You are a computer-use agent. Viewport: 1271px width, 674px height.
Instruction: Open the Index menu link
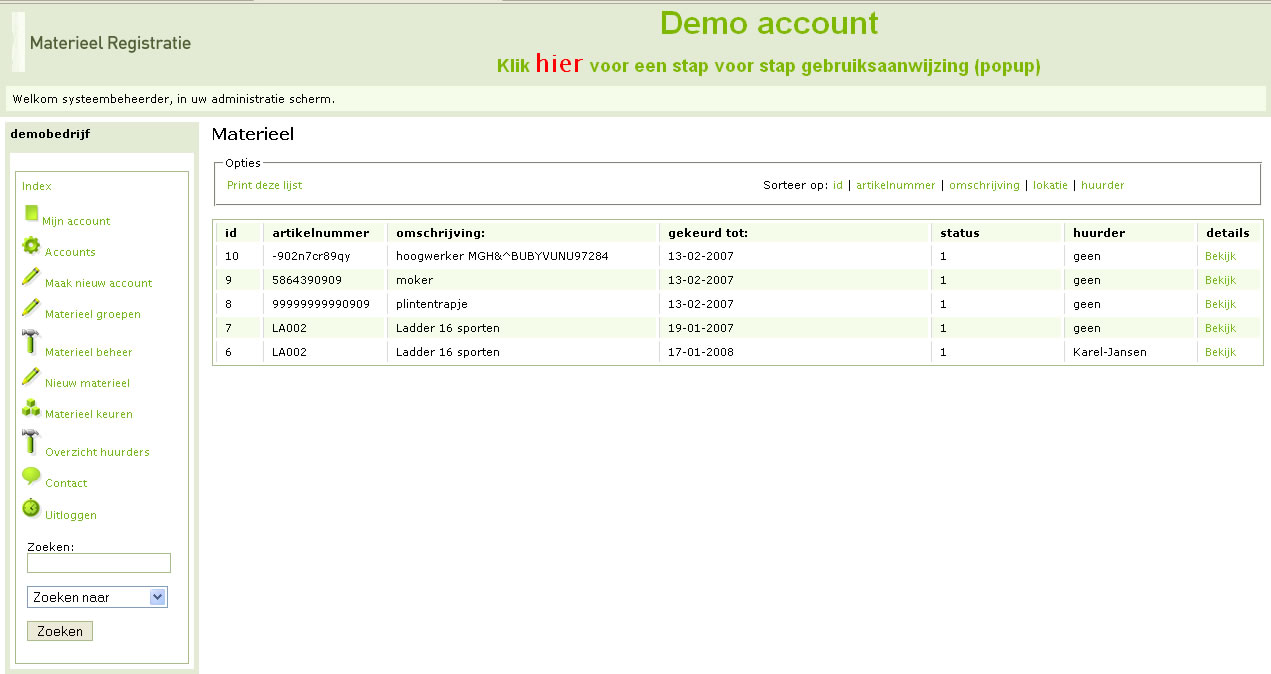[x=37, y=186]
